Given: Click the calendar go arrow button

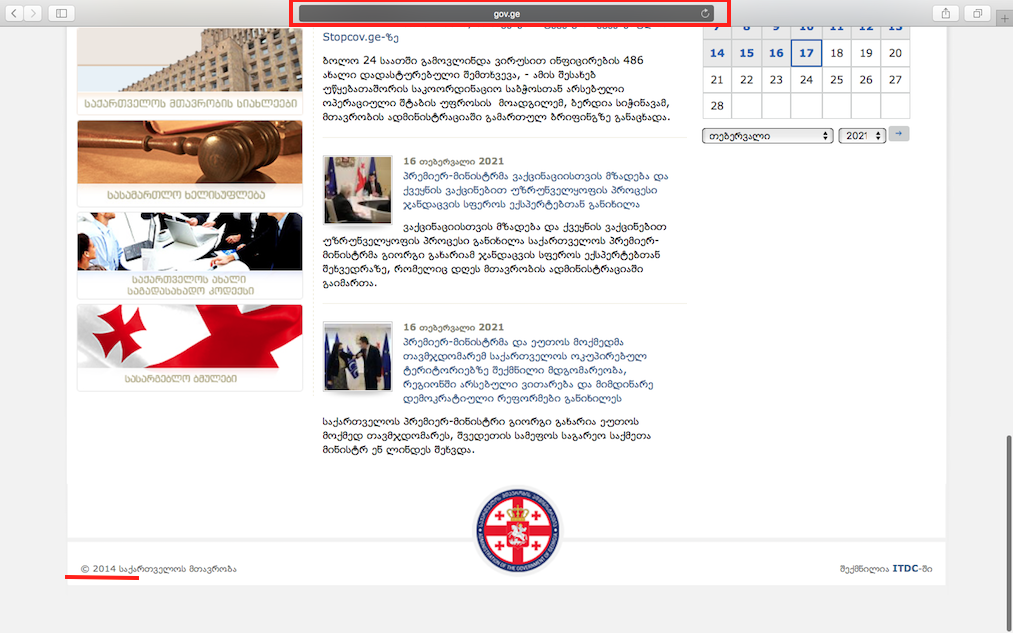Looking at the screenshot, I should click(899, 134).
